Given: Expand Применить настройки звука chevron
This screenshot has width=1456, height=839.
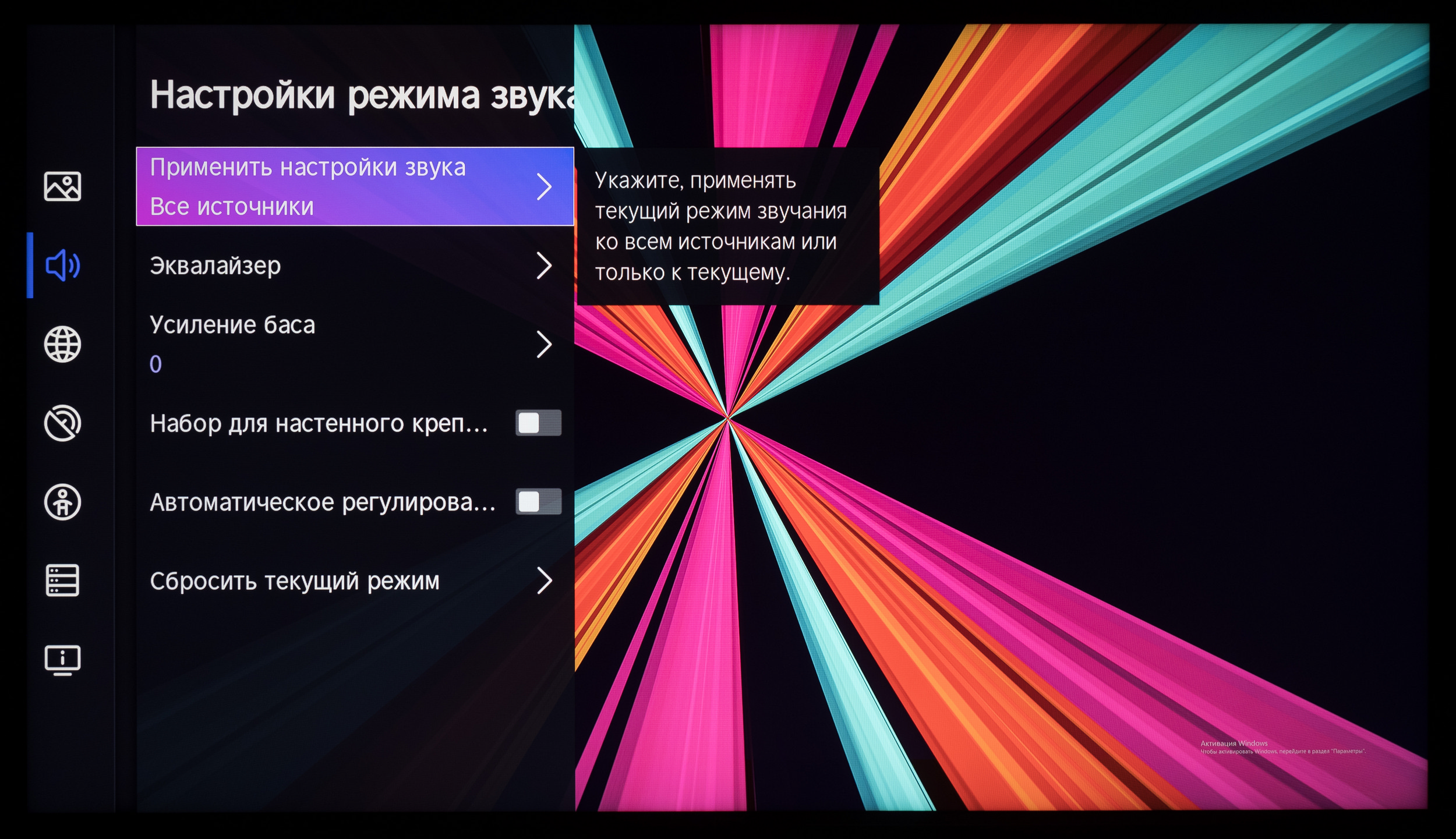Looking at the screenshot, I should pyautogui.click(x=544, y=187).
